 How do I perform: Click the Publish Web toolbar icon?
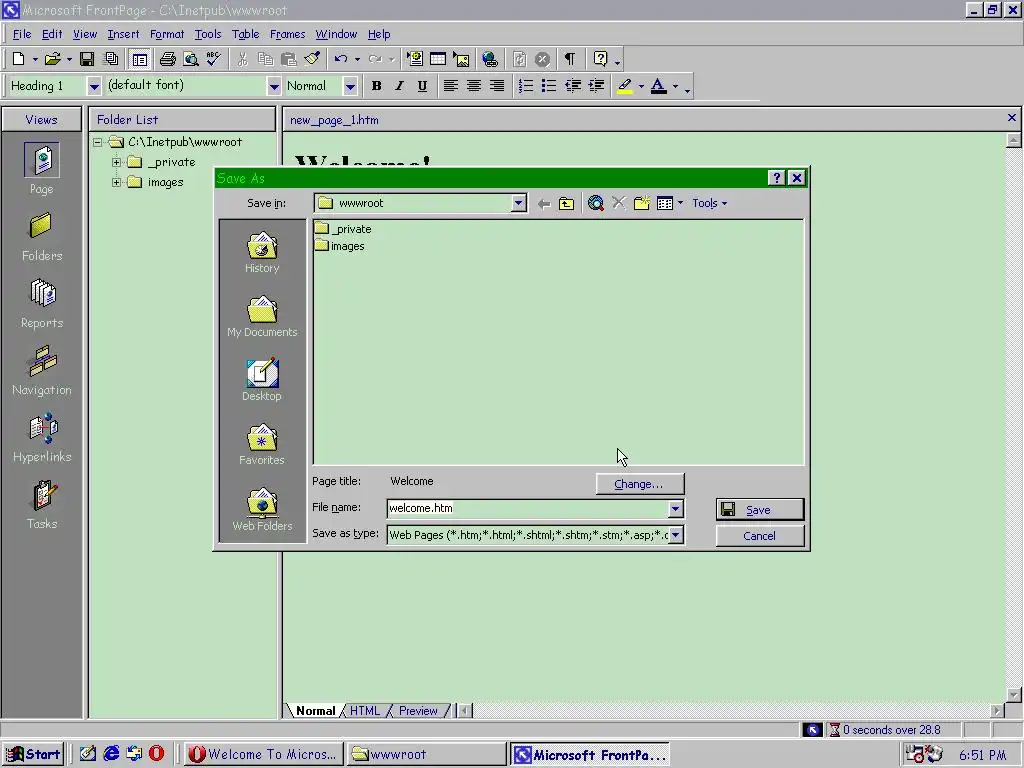point(112,59)
